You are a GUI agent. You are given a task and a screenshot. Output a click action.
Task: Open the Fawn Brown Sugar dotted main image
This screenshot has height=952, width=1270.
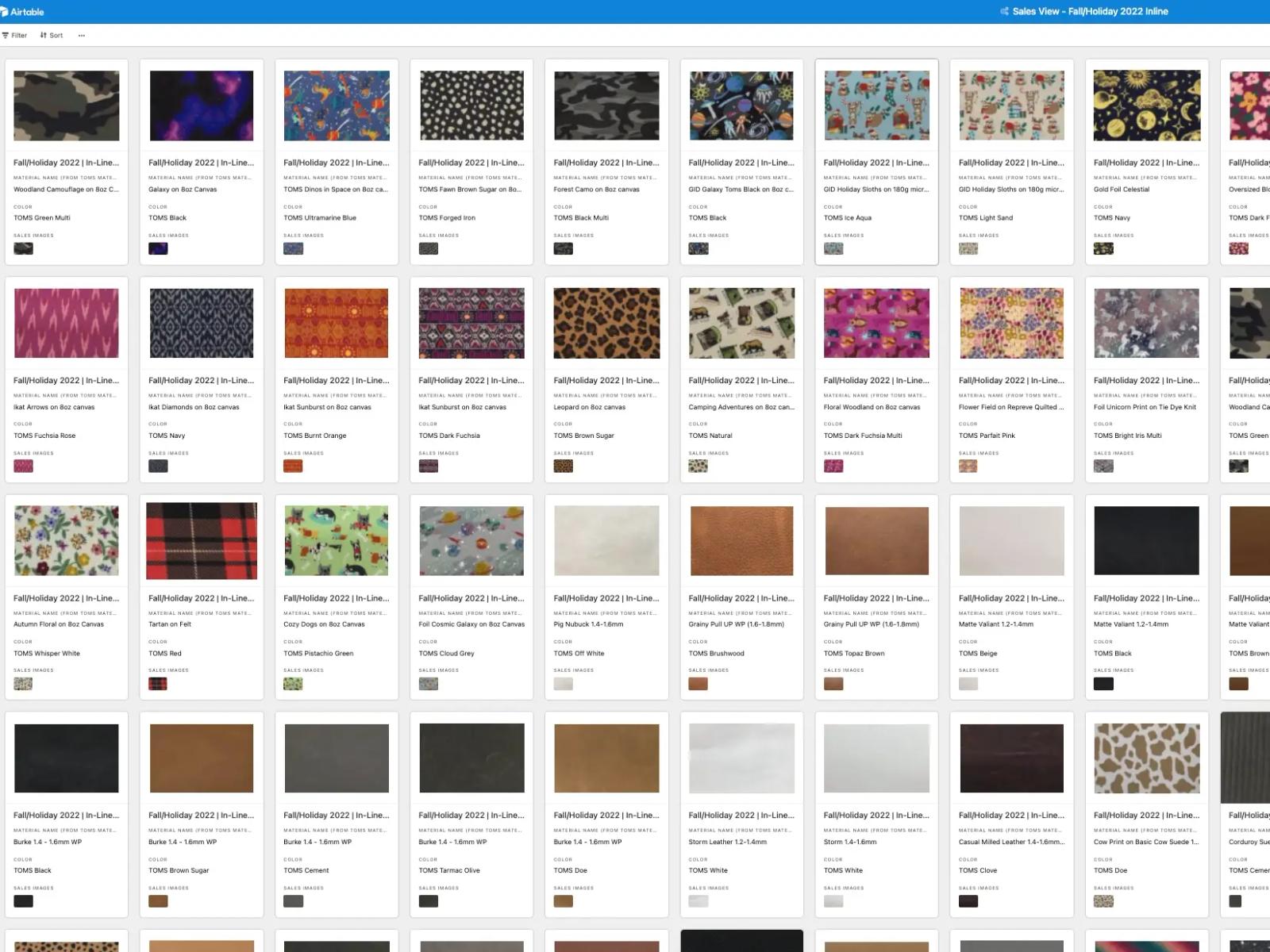(x=471, y=106)
